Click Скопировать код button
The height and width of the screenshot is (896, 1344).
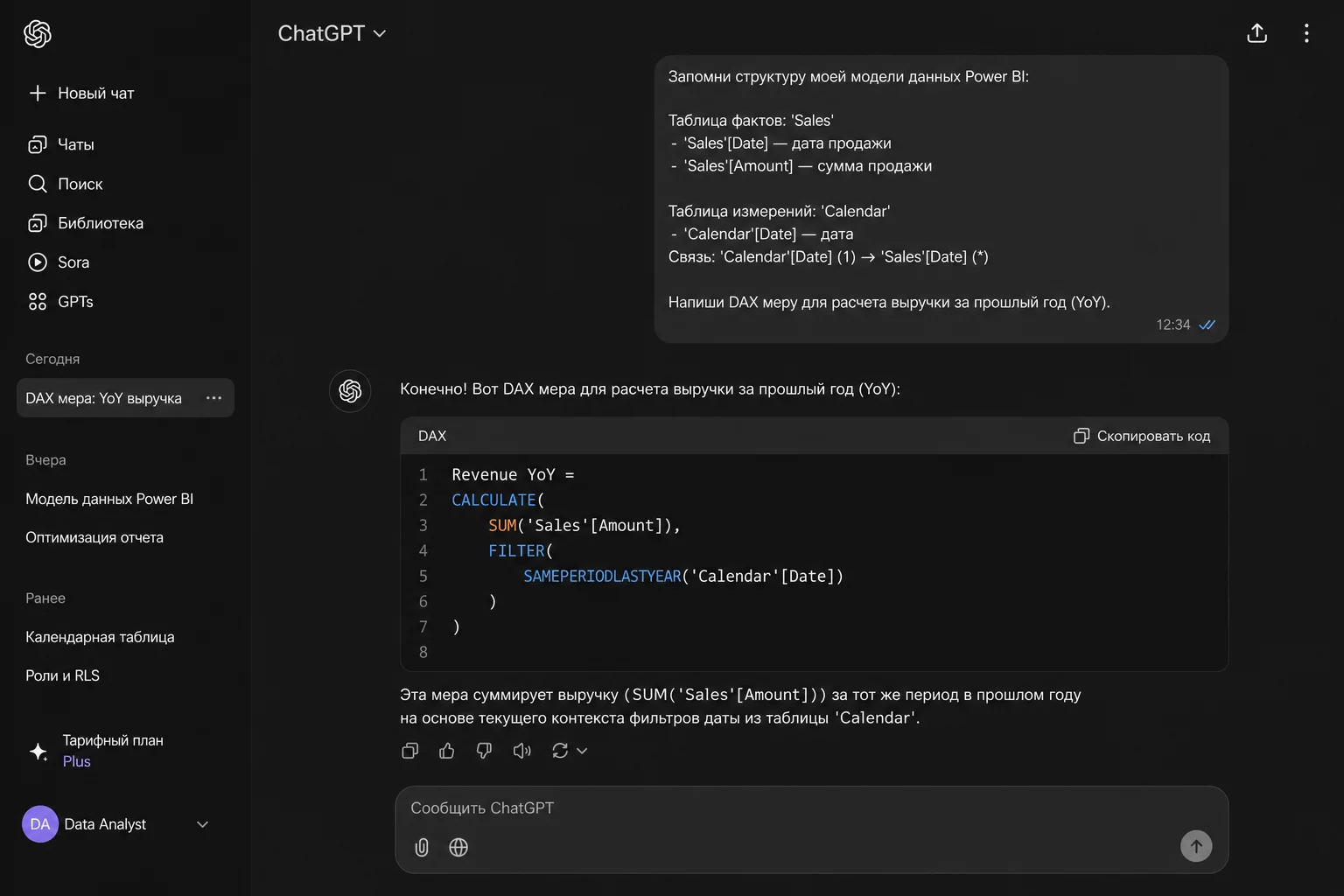pyautogui.click(x=1142, y=436)
